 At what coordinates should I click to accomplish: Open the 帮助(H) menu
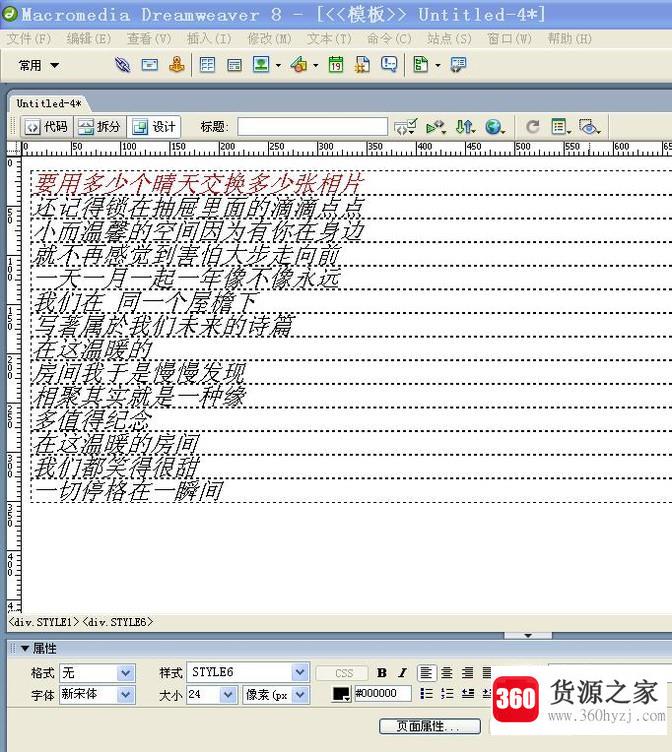570,39
